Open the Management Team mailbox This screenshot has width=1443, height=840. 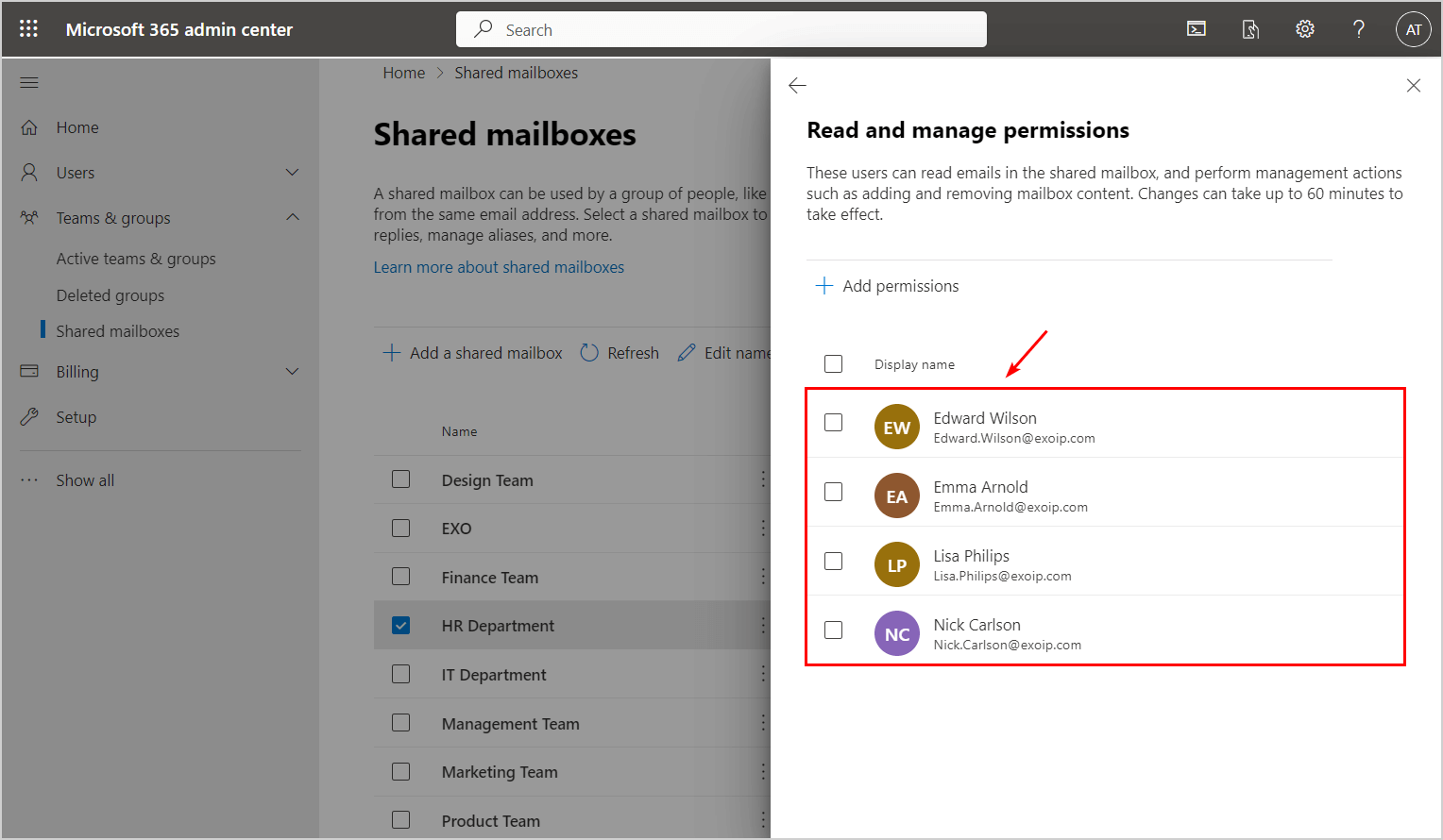tap(511, 724)
